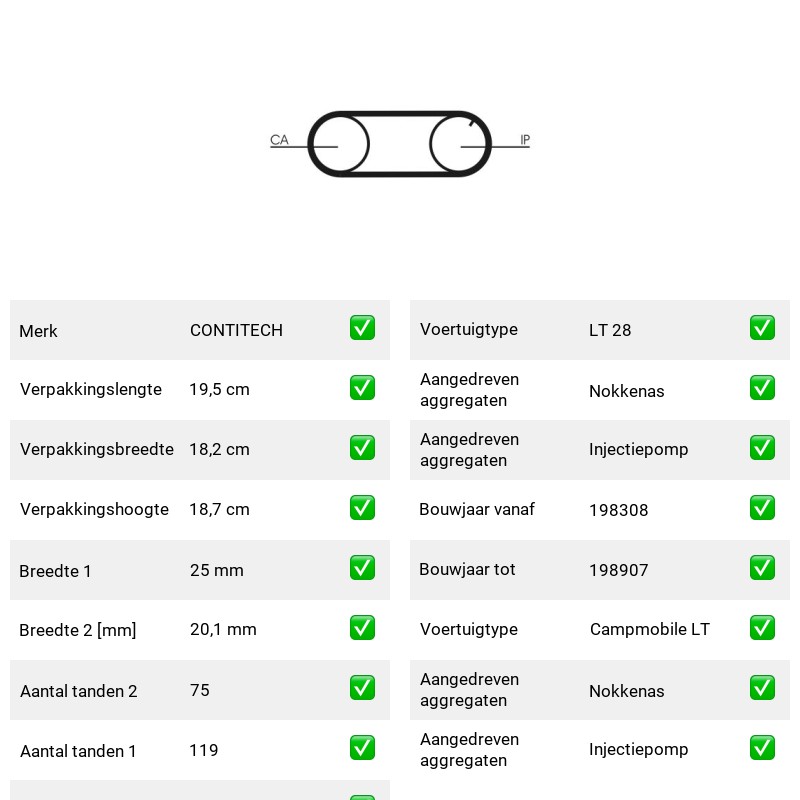Click the Voertuigtype label beside Campmobile LT
This screenshot has width=800, height=800.
[x=468, y=629]
